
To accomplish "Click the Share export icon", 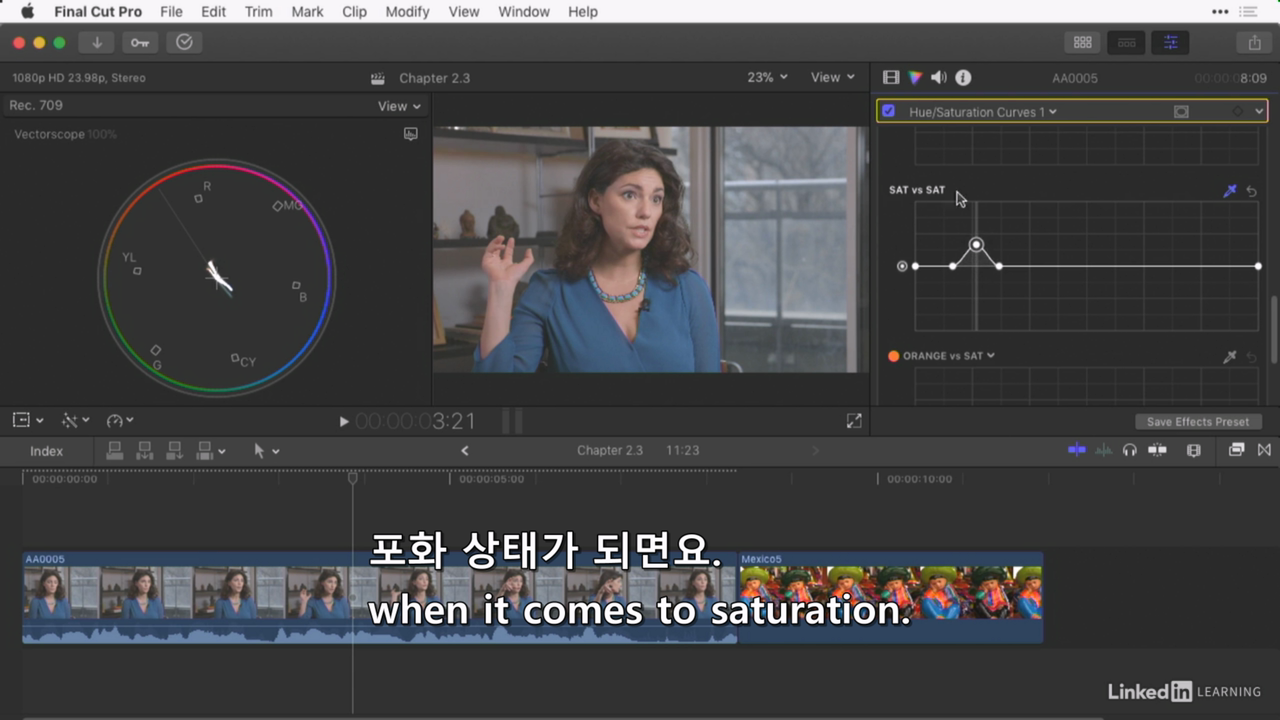I will click(x=1254, y=43).
